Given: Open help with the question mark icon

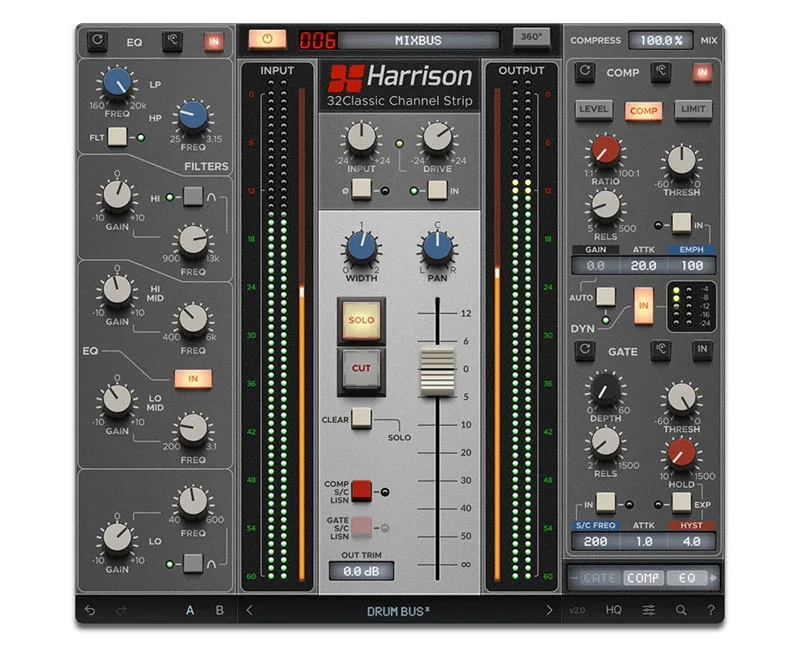Looking at the screenshot, I should (x=711, y=610).
